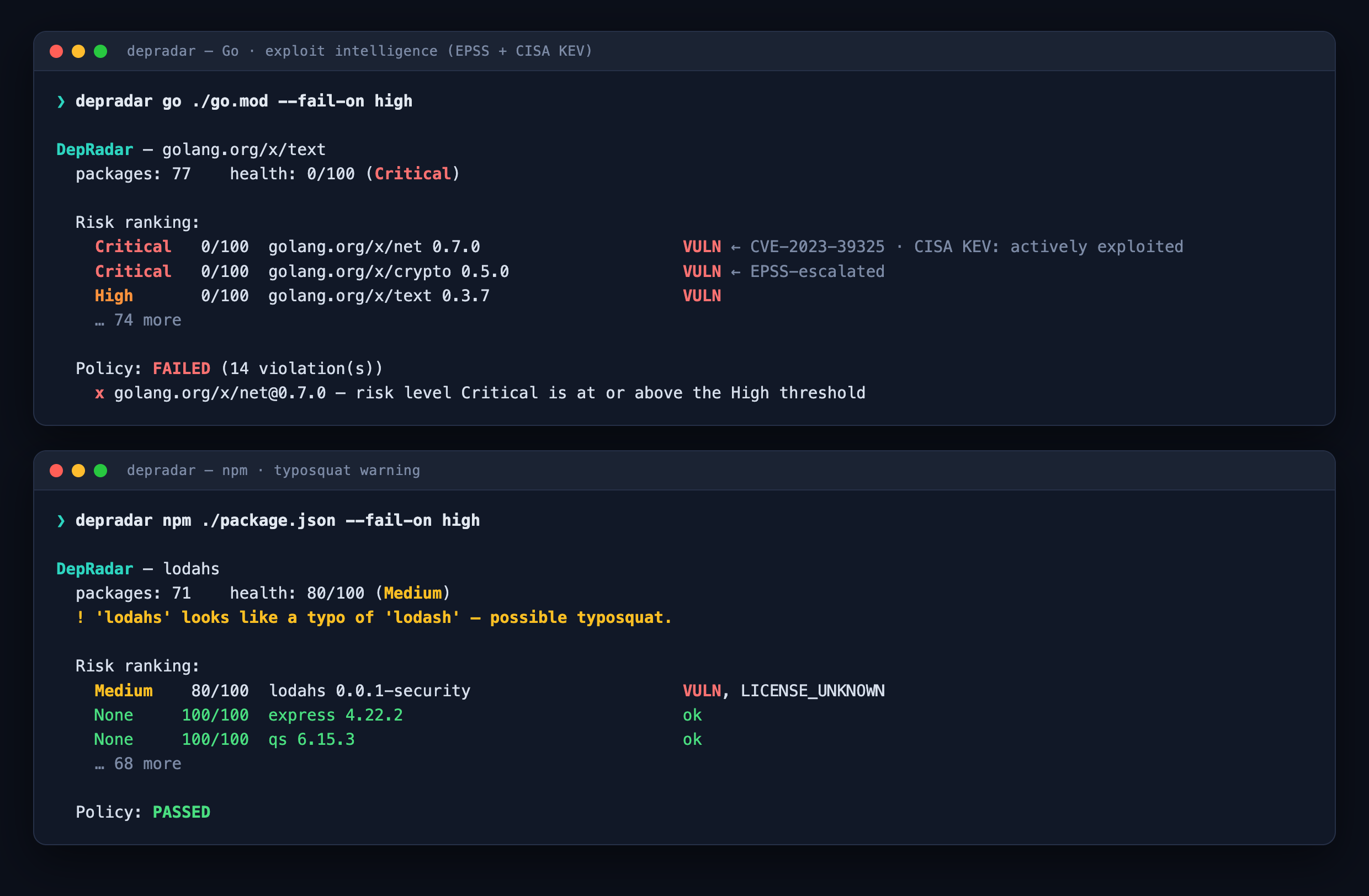
Task: Click 'CVE-2023-39325' in the VULN note
Action: (818, 247)
